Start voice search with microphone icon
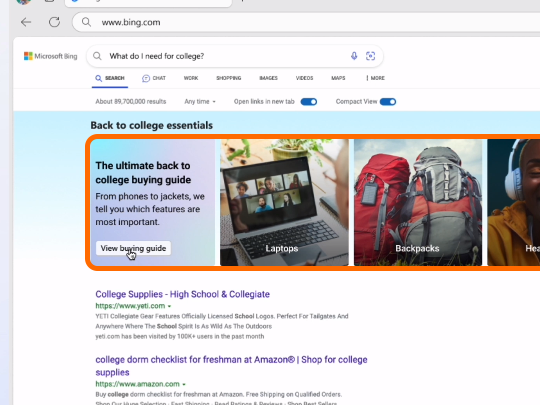 tap(354, 56)
